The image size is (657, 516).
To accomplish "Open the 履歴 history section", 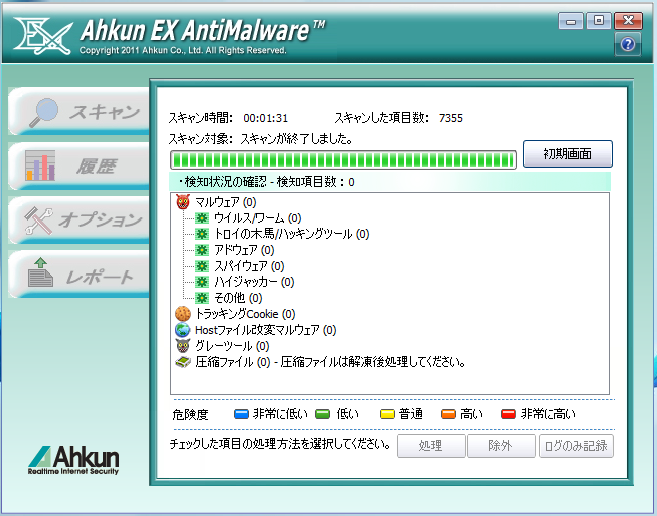I will tap(79, 166).
